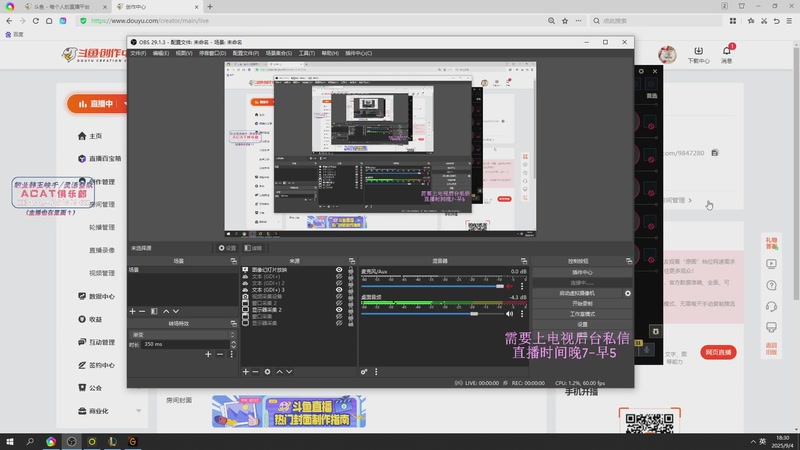The width and height of the screenshot is (800, 450).
Task: Expand the live status dropdown arrow
Action: pyautogui.click(x=125, y=104)
